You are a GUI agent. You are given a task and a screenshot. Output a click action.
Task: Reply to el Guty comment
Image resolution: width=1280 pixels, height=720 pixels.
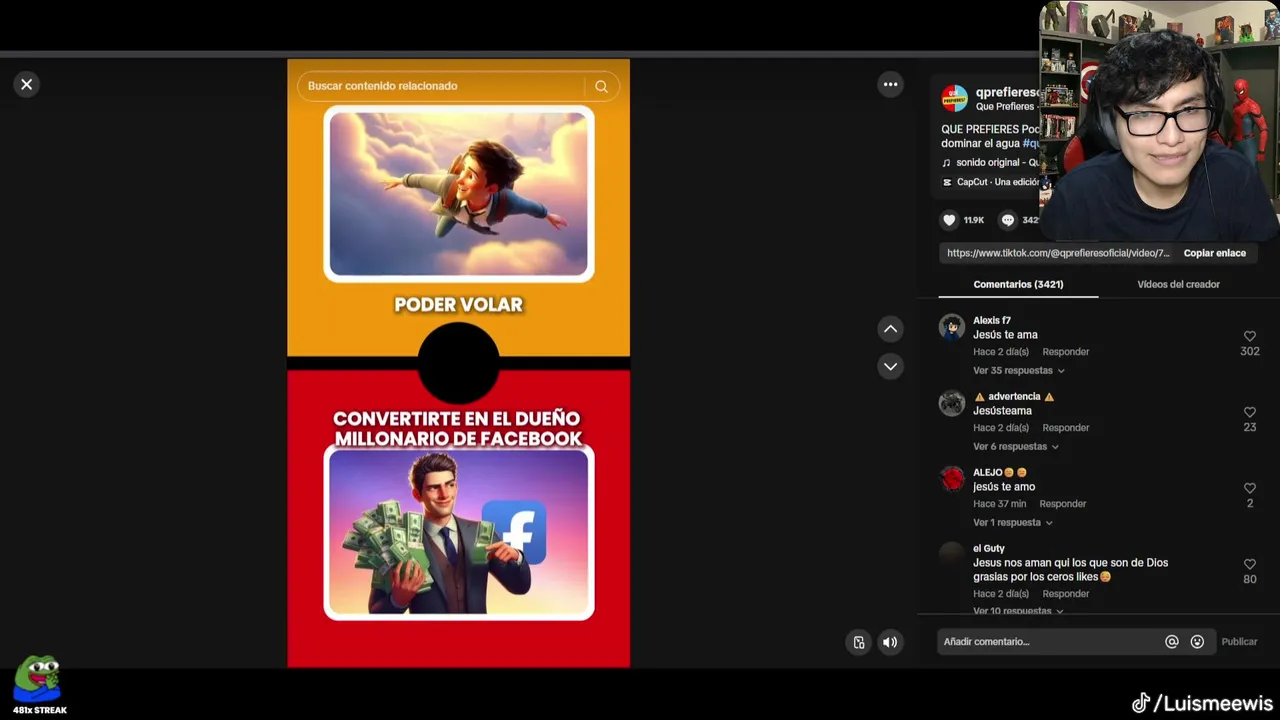(x=1065, y=594)
